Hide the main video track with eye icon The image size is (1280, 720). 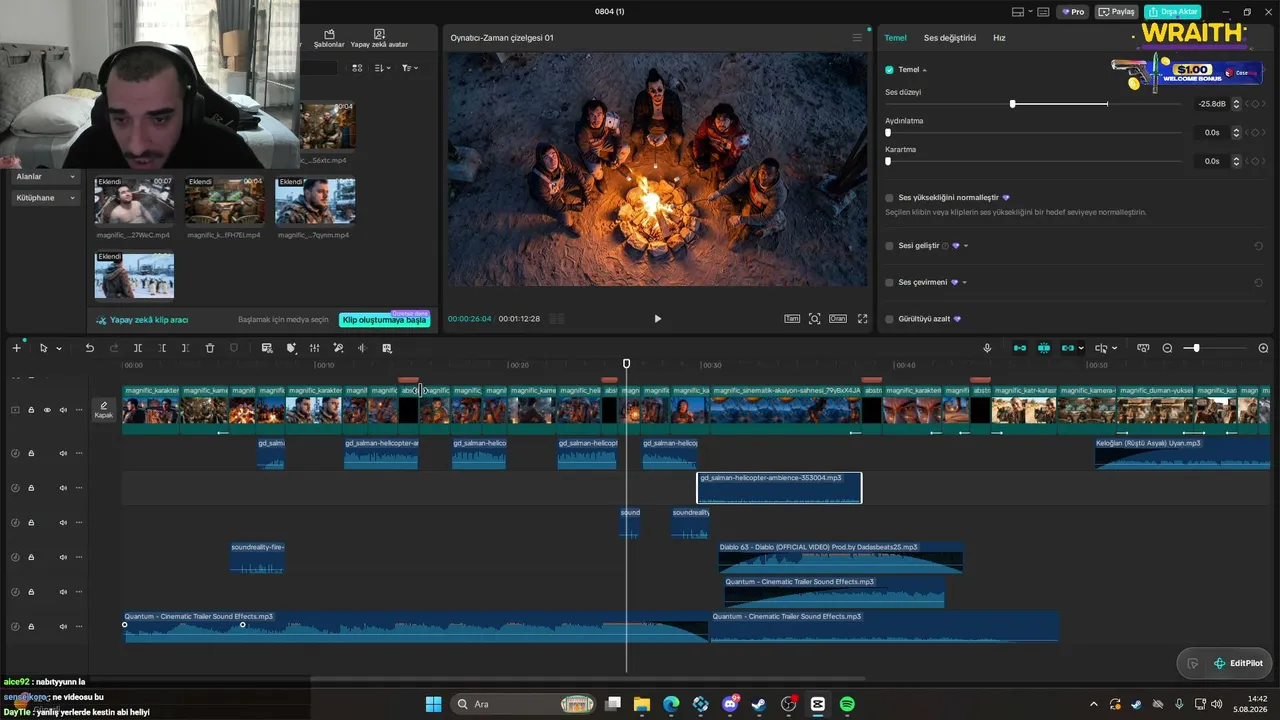pyautogui.click(x=47, y=410)
